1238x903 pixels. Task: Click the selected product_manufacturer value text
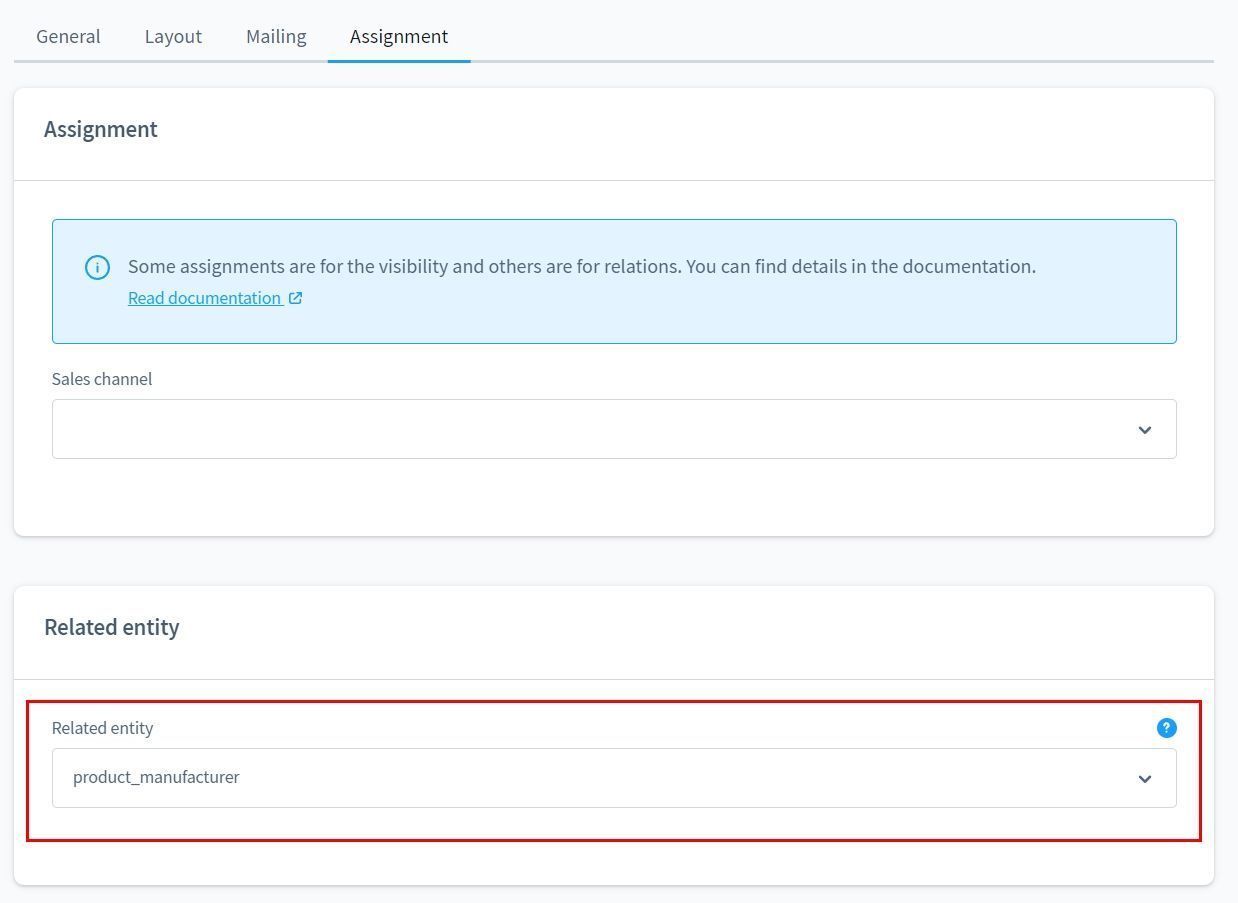pyautogui.click(x=156, y=777)
